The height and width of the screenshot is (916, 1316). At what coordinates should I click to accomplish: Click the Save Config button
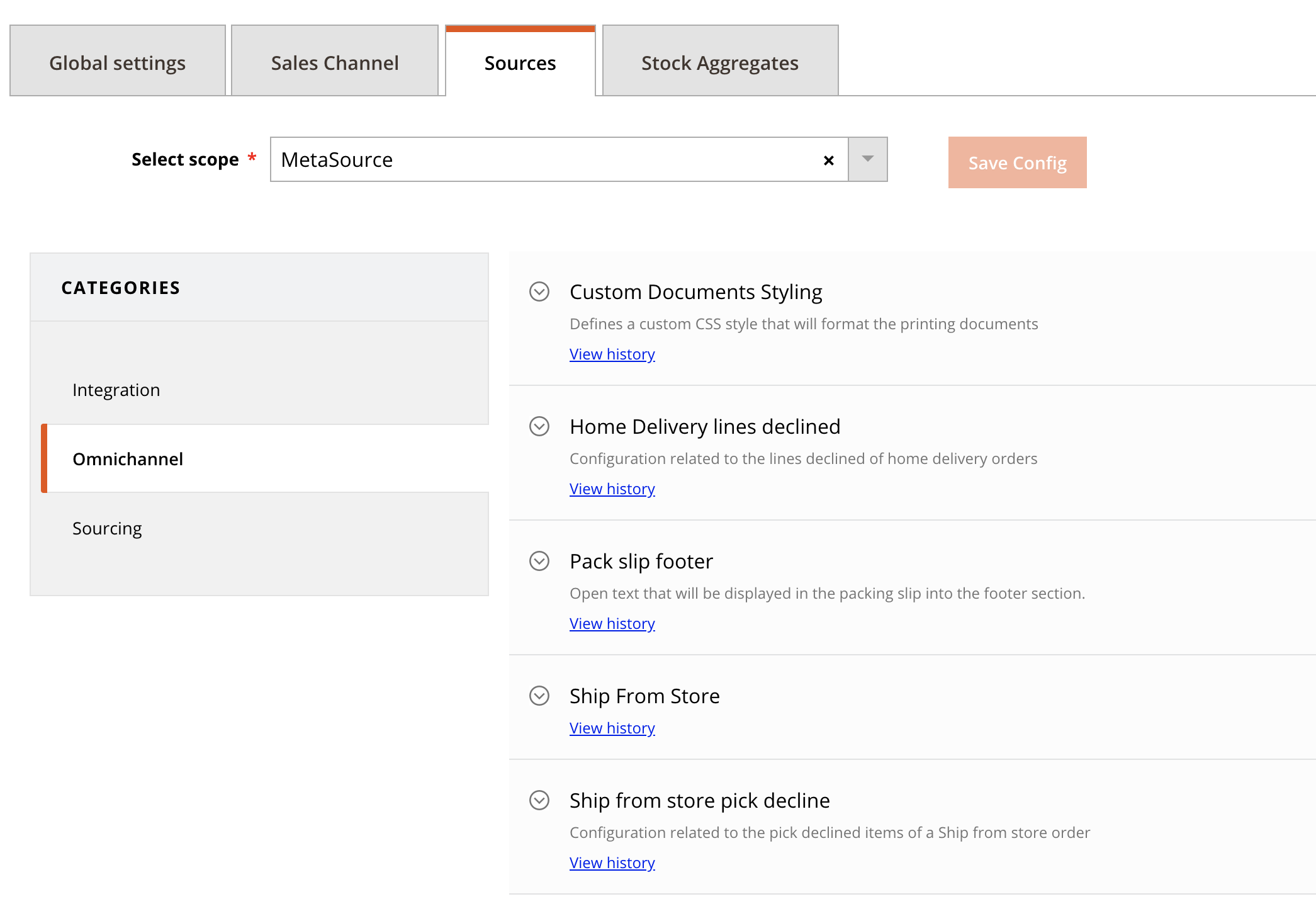[1017, 162]
